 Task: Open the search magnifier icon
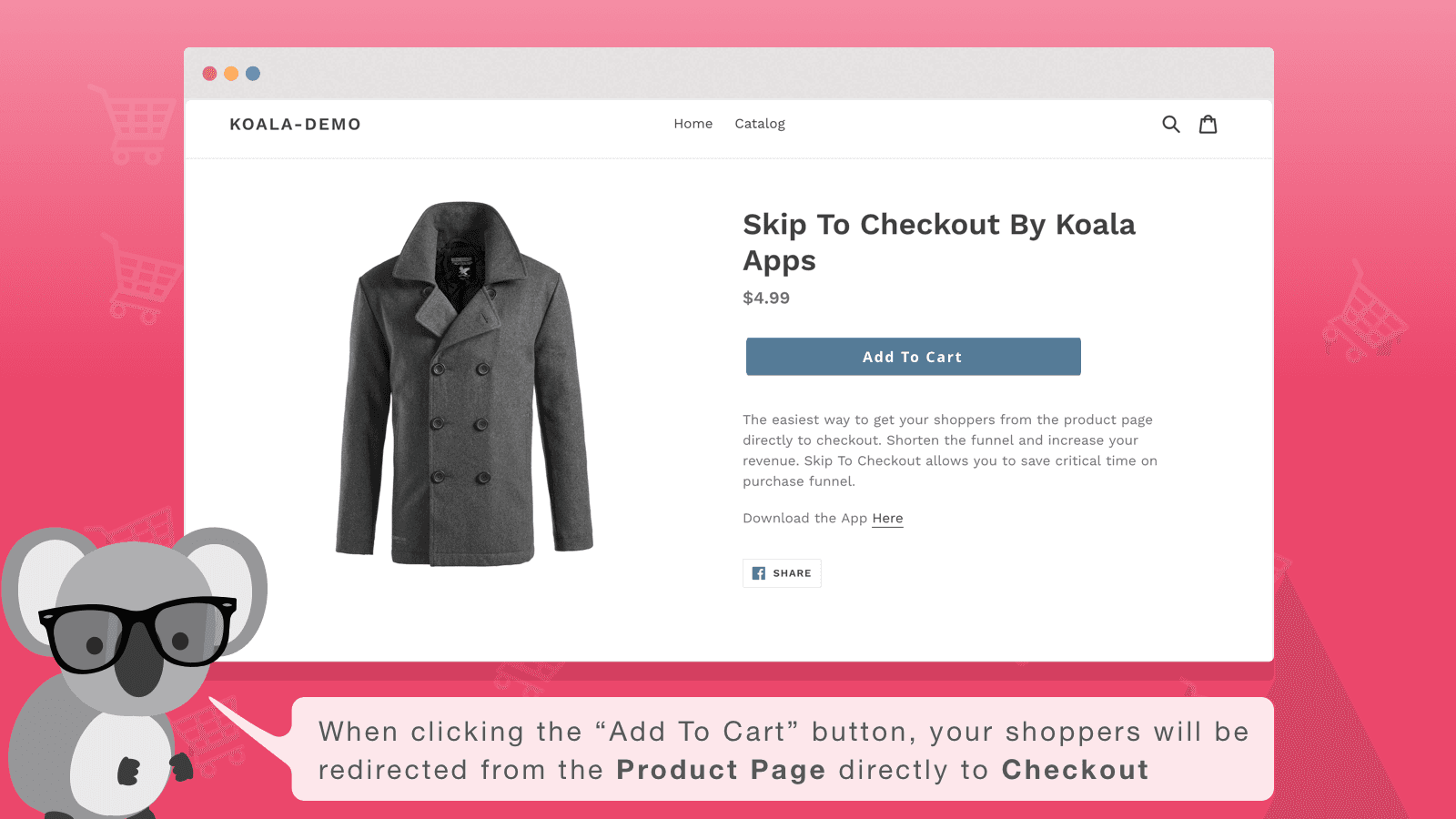(1171, 124)
